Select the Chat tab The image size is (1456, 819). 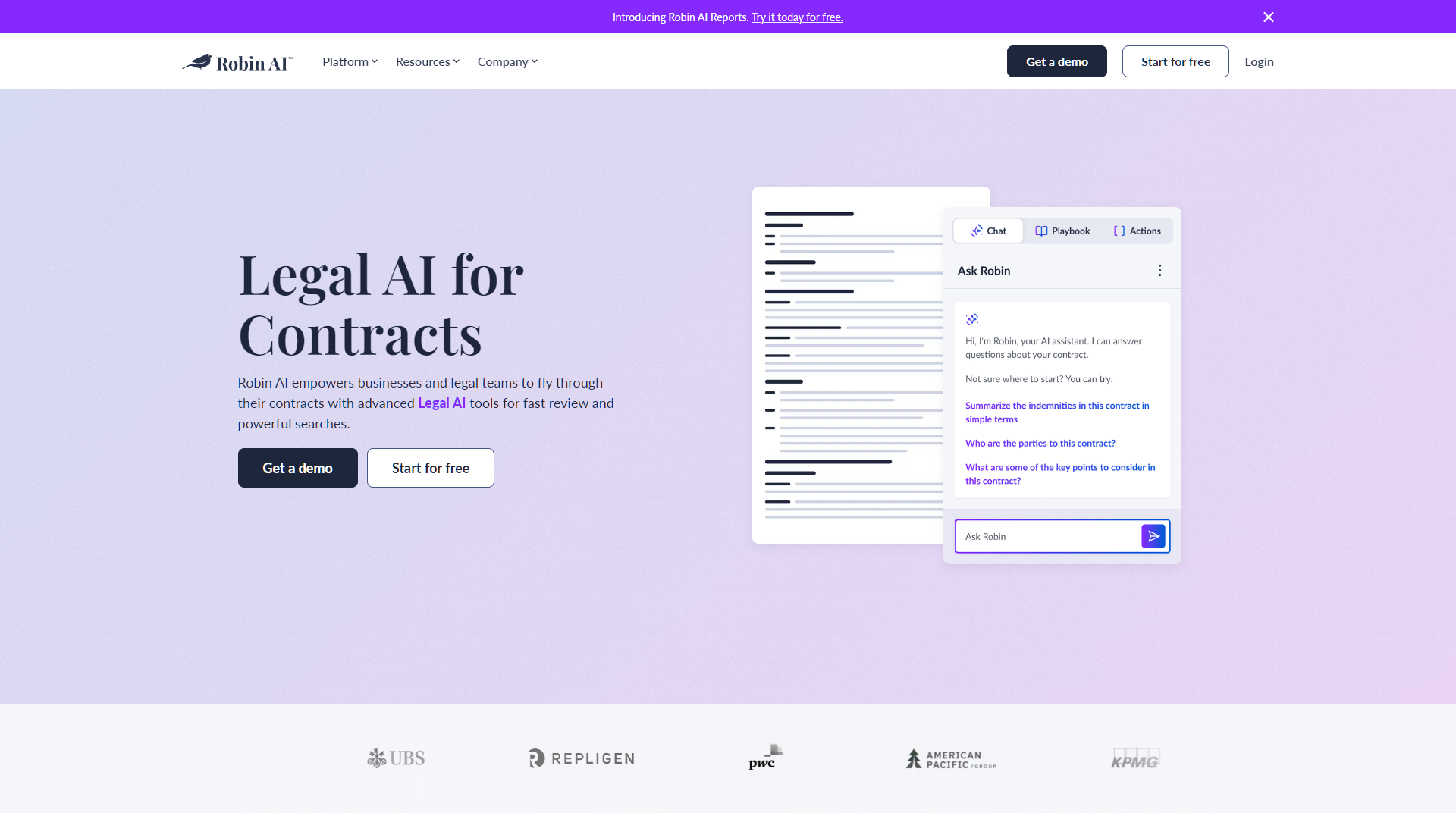click(x=988, y=231)
